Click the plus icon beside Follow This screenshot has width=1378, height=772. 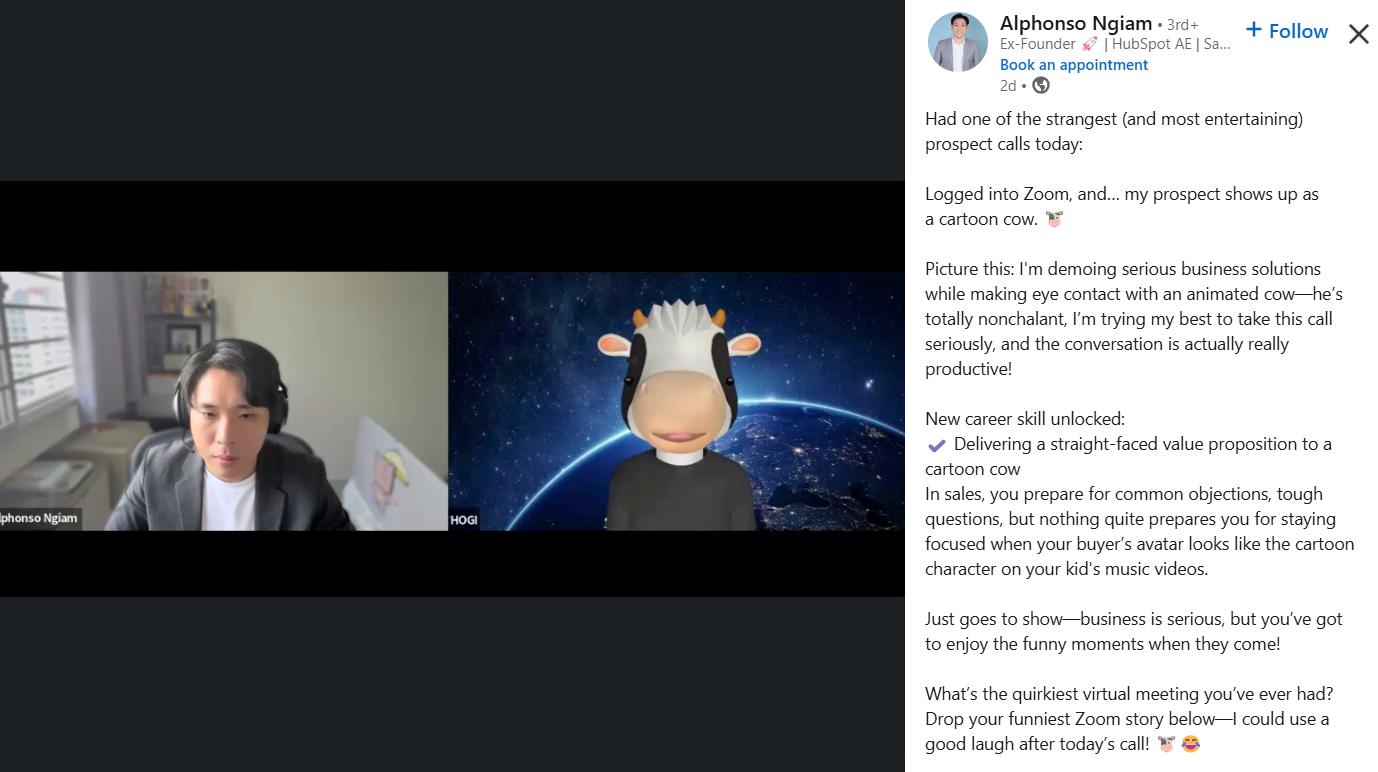click(1254, 30)
